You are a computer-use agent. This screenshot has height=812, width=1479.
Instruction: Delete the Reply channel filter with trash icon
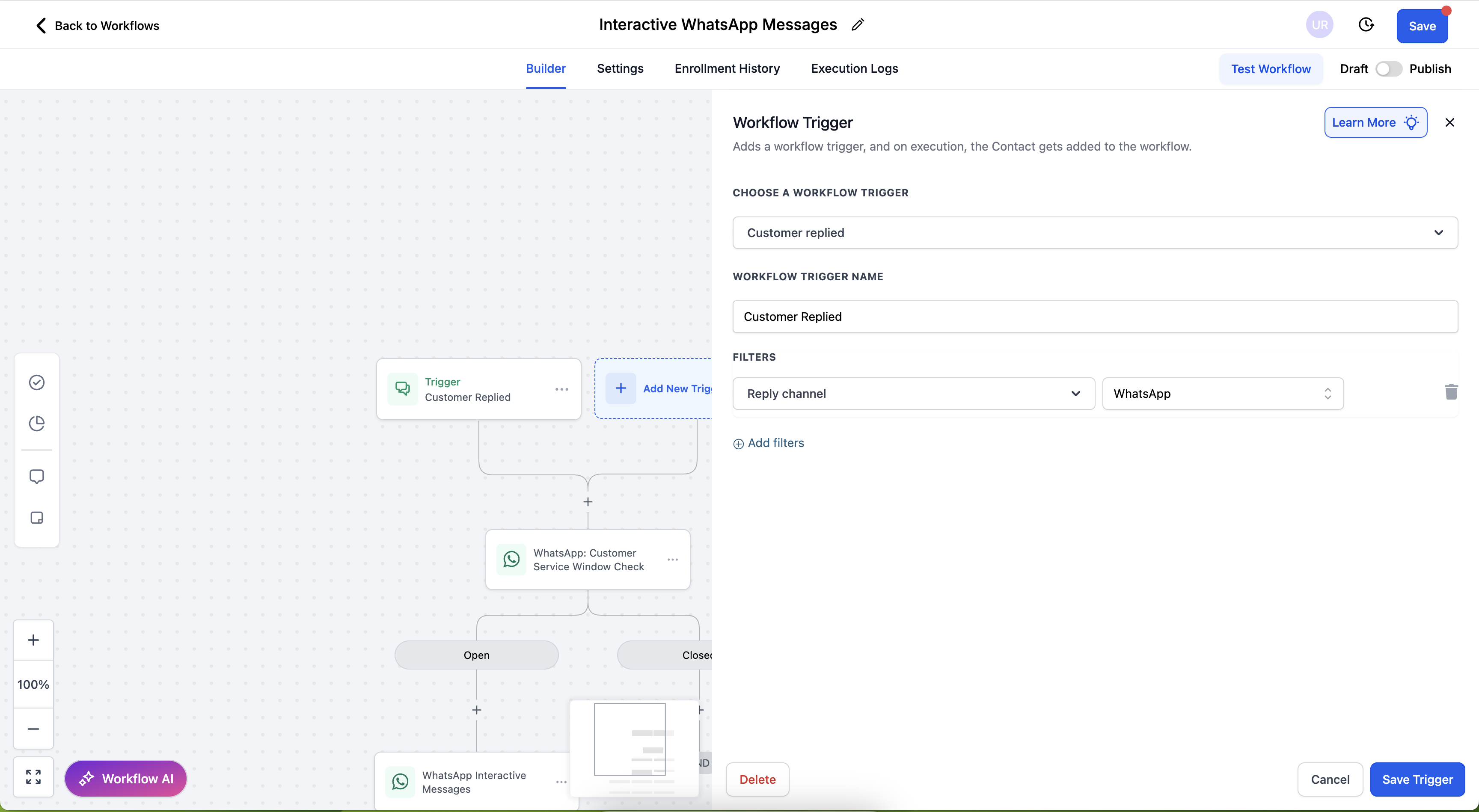(x=1451, y=392)
